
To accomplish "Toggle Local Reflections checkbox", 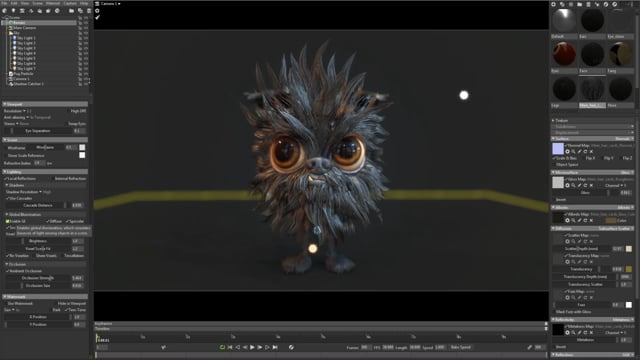I will point(6,178).
